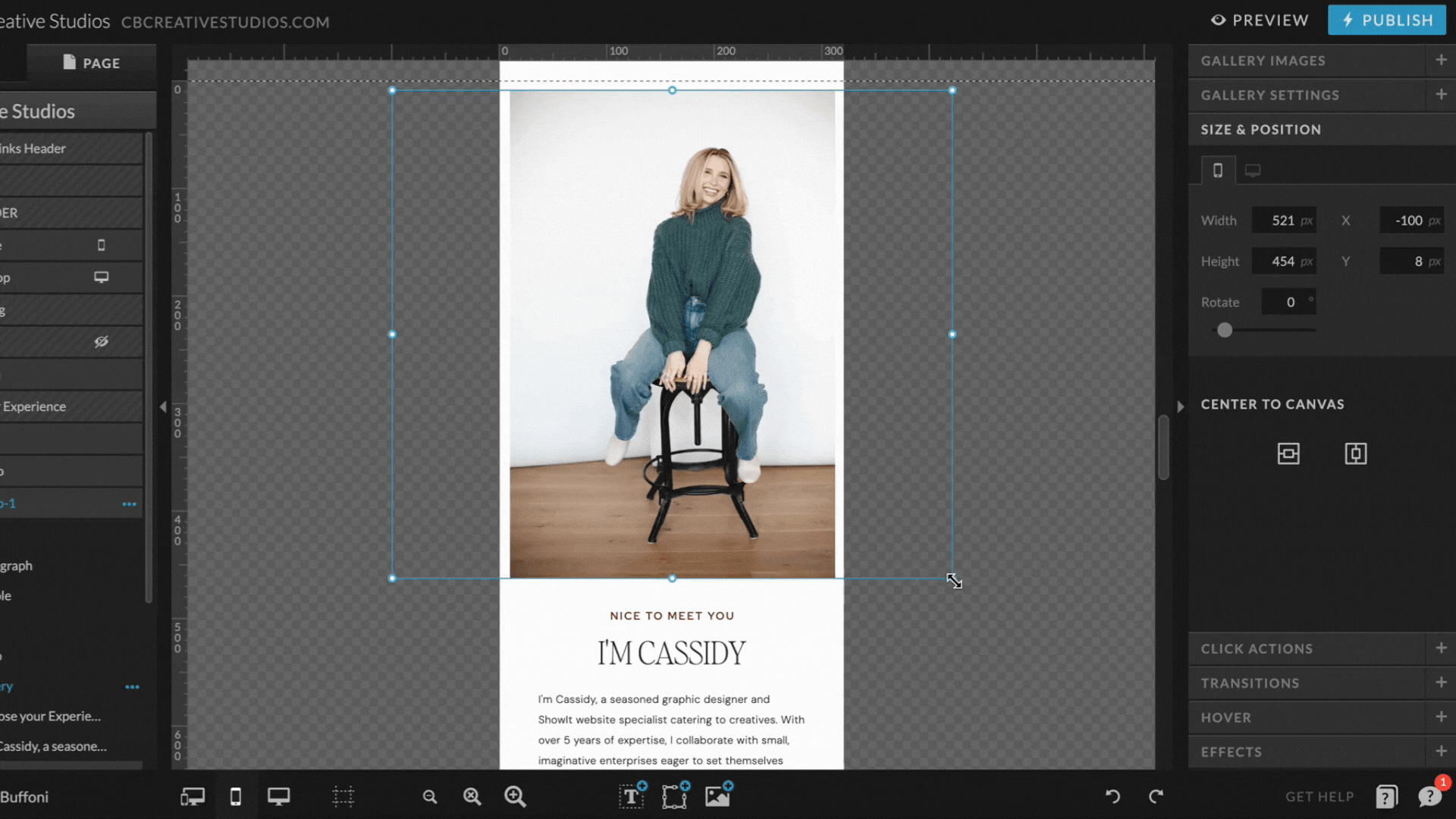
Task: Click the zoom in tool icon
Action: coord(516,796)
